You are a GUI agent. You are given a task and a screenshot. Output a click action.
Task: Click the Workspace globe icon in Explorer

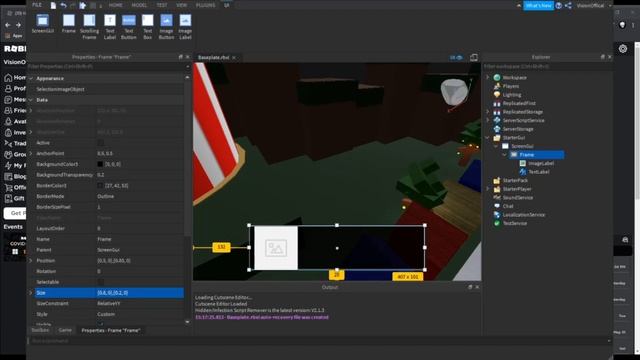(x=497, y=78)
